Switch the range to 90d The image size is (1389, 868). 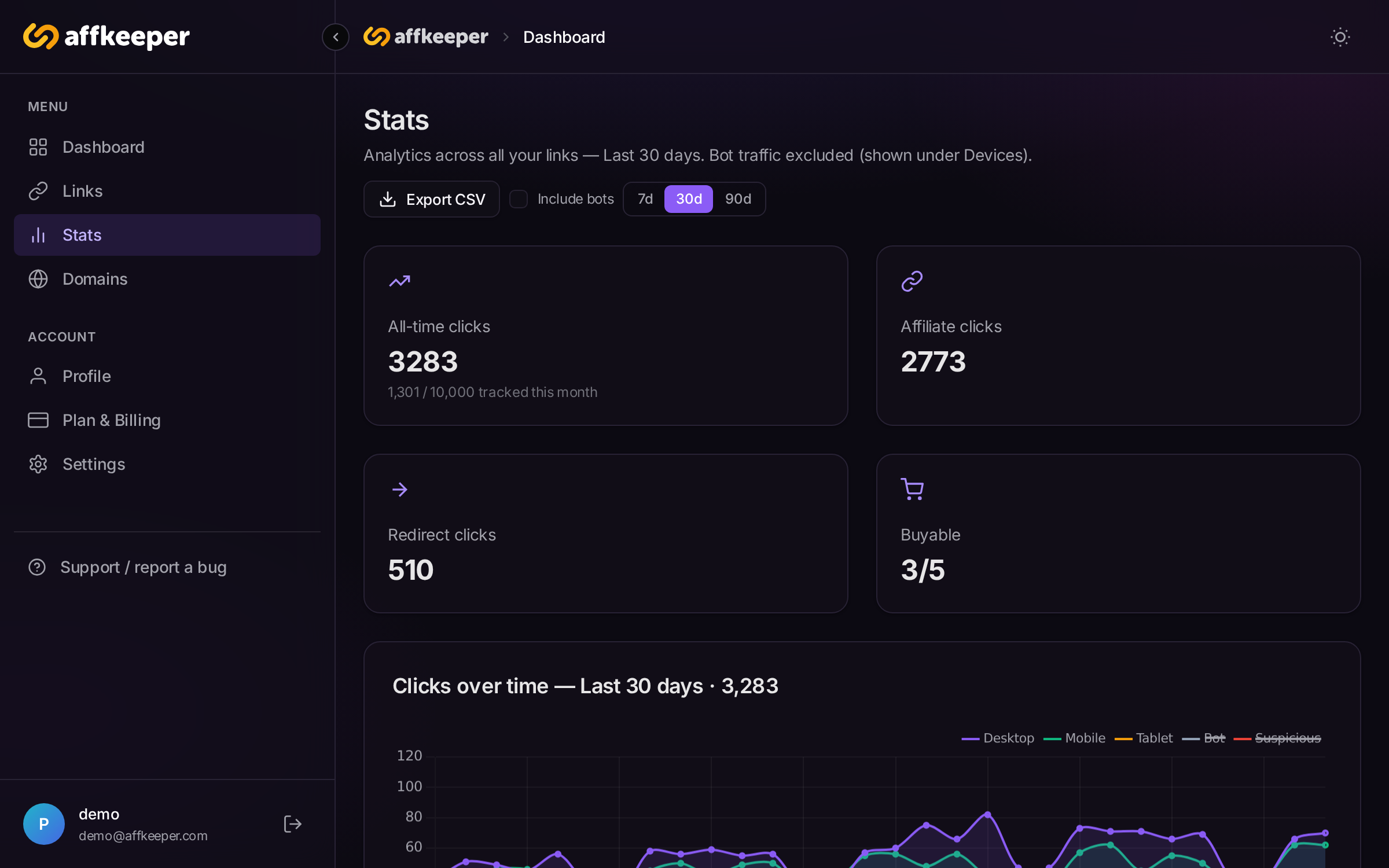[x=738, y=199]
